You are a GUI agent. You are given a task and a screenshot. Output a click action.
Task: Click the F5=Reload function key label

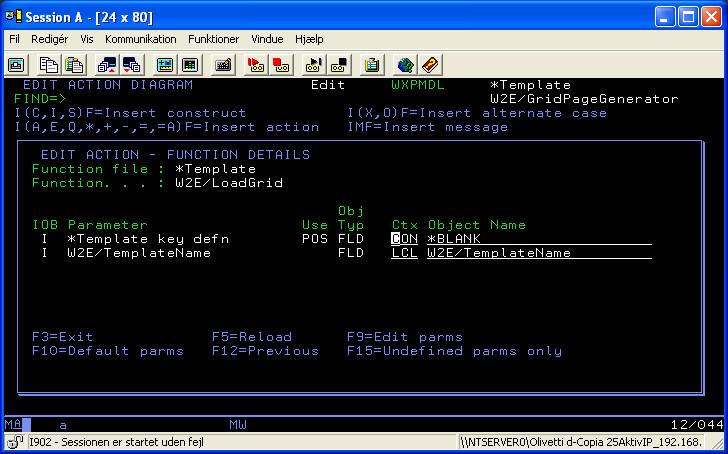(252, 337)
